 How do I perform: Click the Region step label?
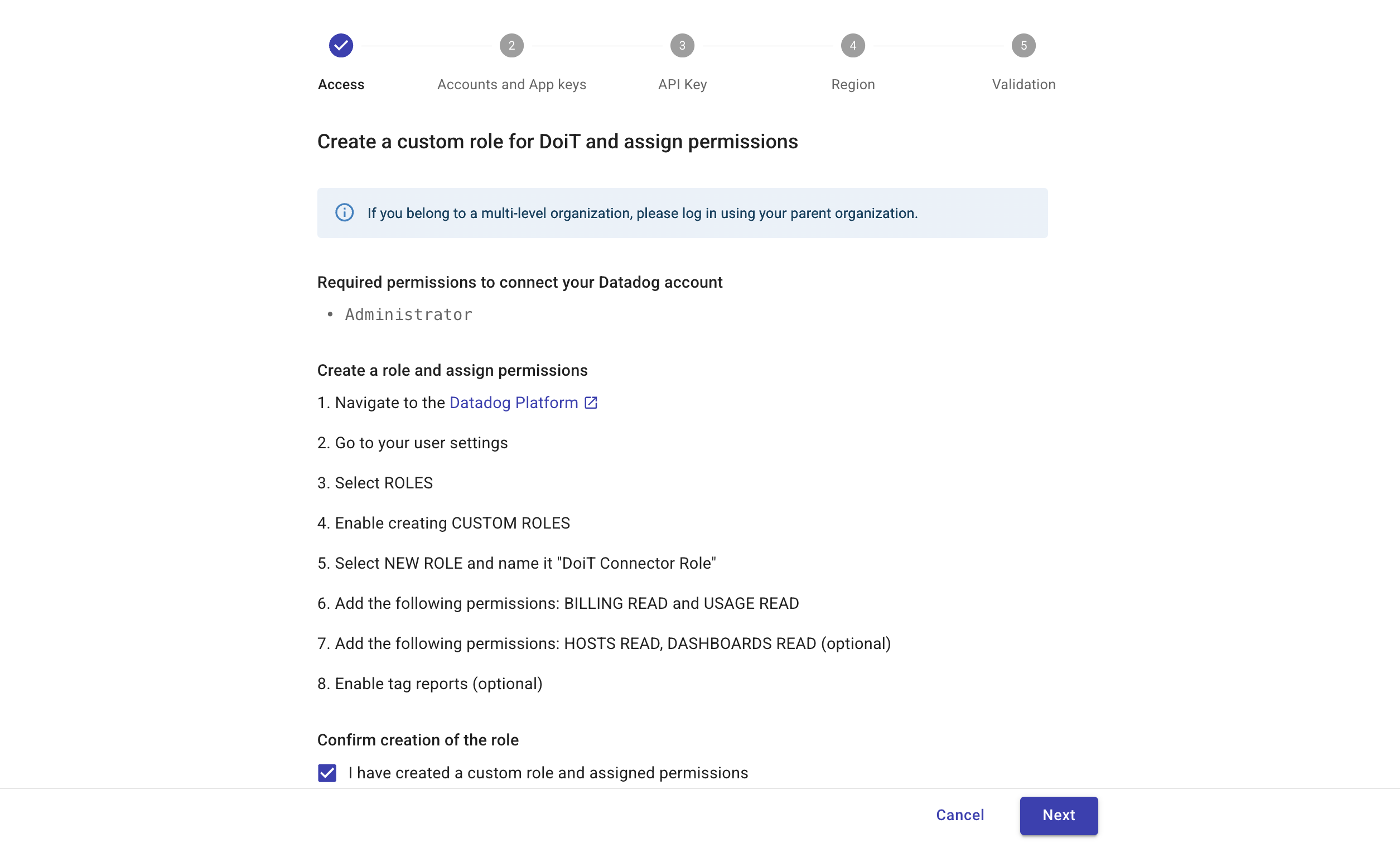[x=852, y=84]
